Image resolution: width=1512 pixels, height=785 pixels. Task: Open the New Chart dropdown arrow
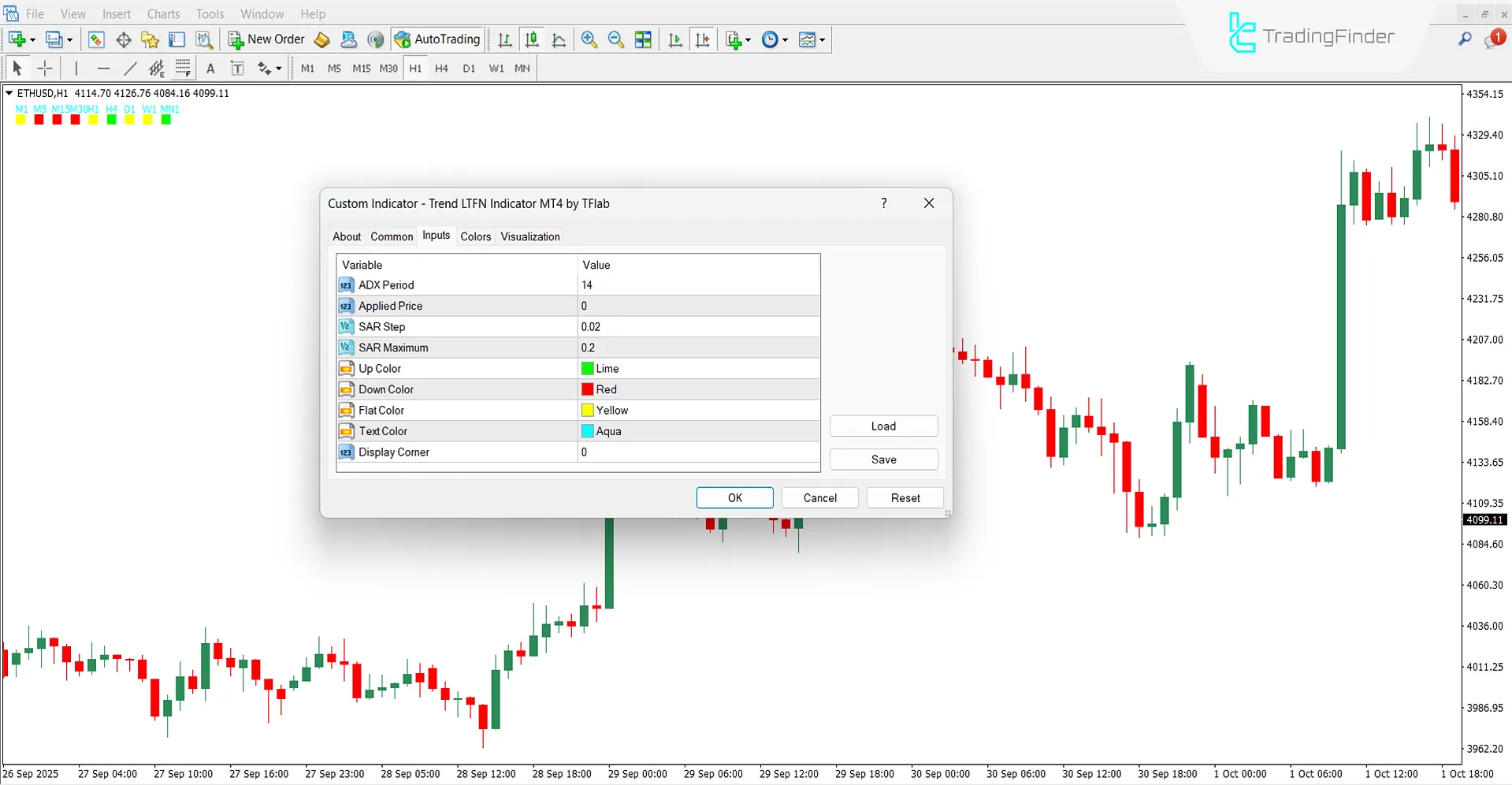(x=33, y=39)
